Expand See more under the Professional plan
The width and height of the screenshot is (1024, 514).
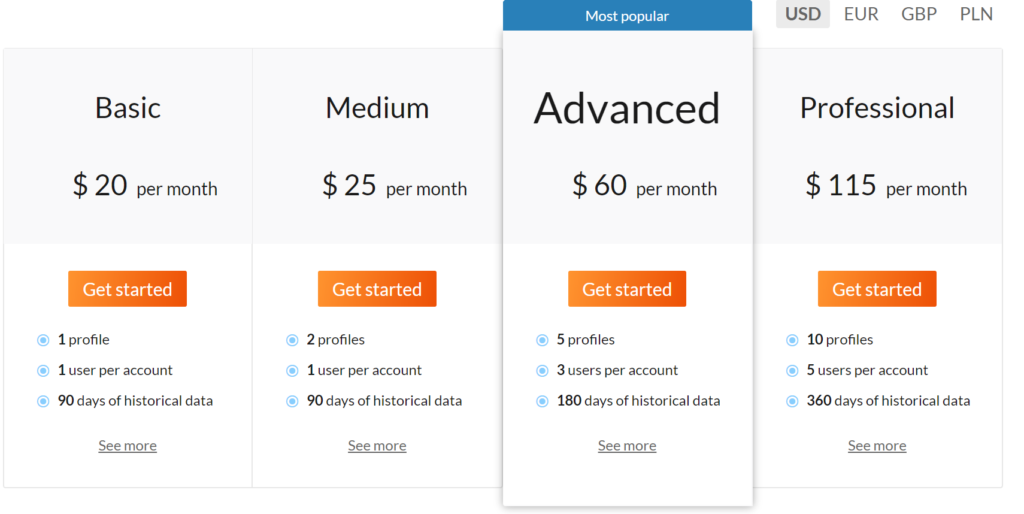[877, 446]
